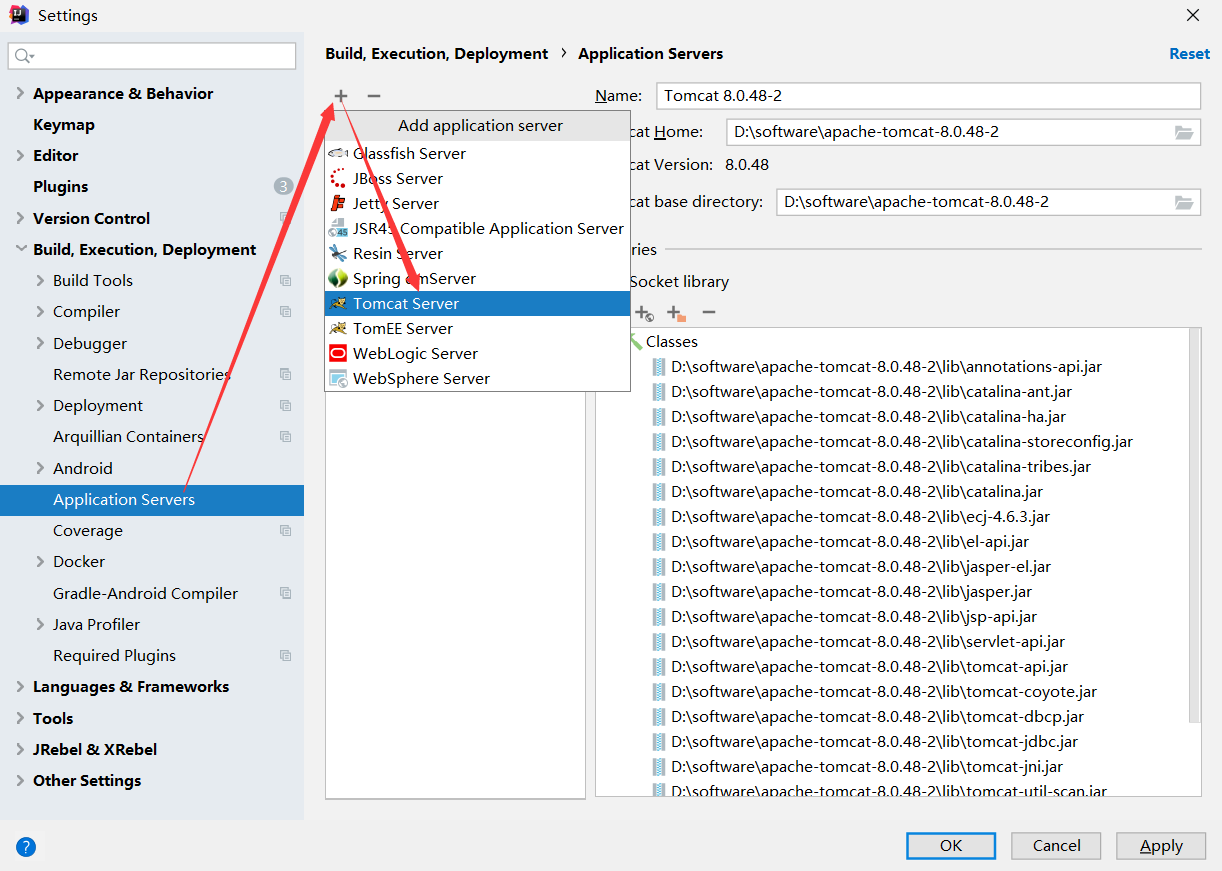Screen dimensions: 1222x871
Task: Click jar icon next to annotations-api.jar
Action: coord(659,367)
